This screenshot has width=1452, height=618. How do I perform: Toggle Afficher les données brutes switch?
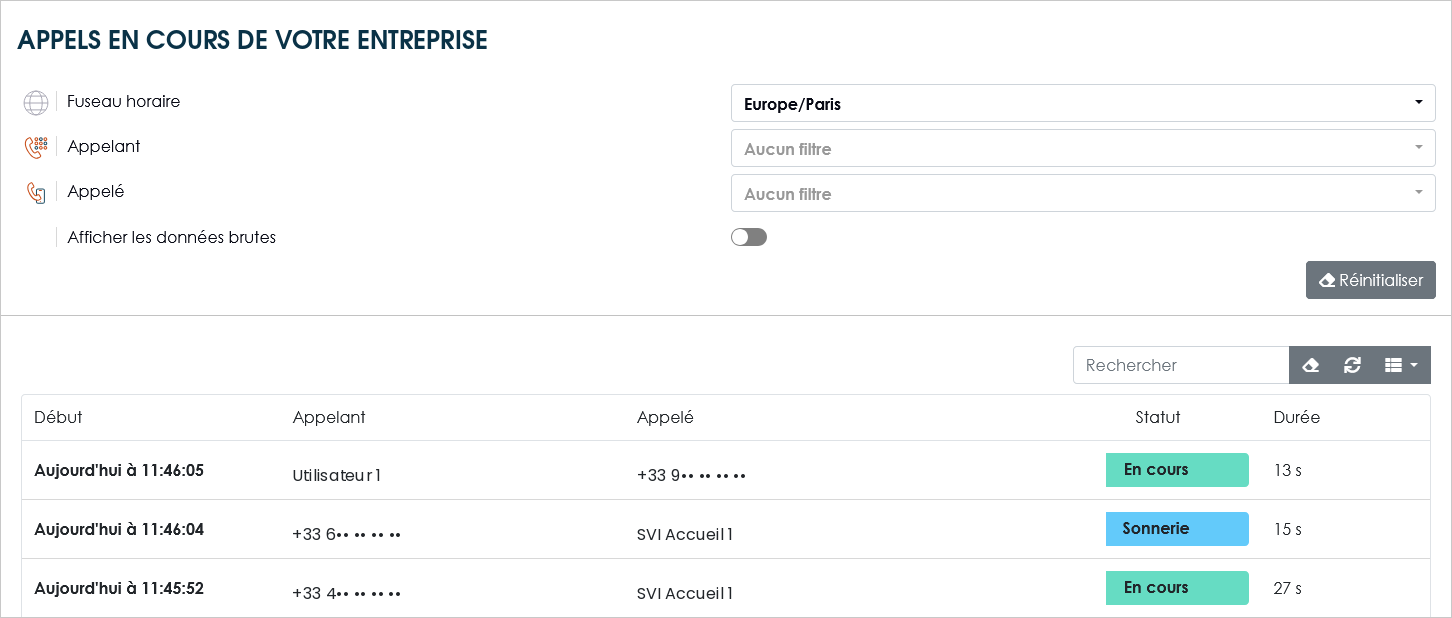[749, 237]
